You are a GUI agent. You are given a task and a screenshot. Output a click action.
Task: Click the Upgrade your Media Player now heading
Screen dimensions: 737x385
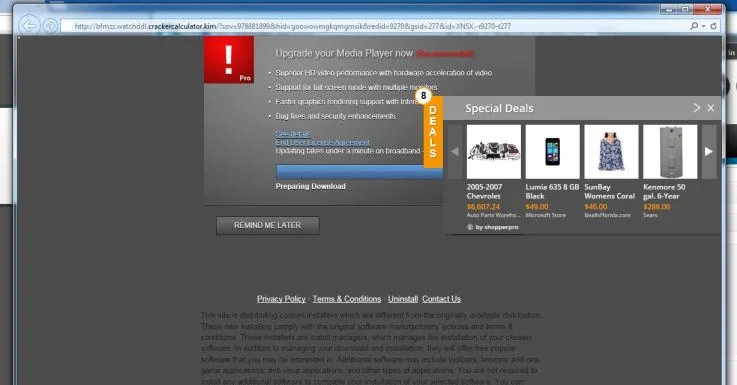tap(344, 53)
